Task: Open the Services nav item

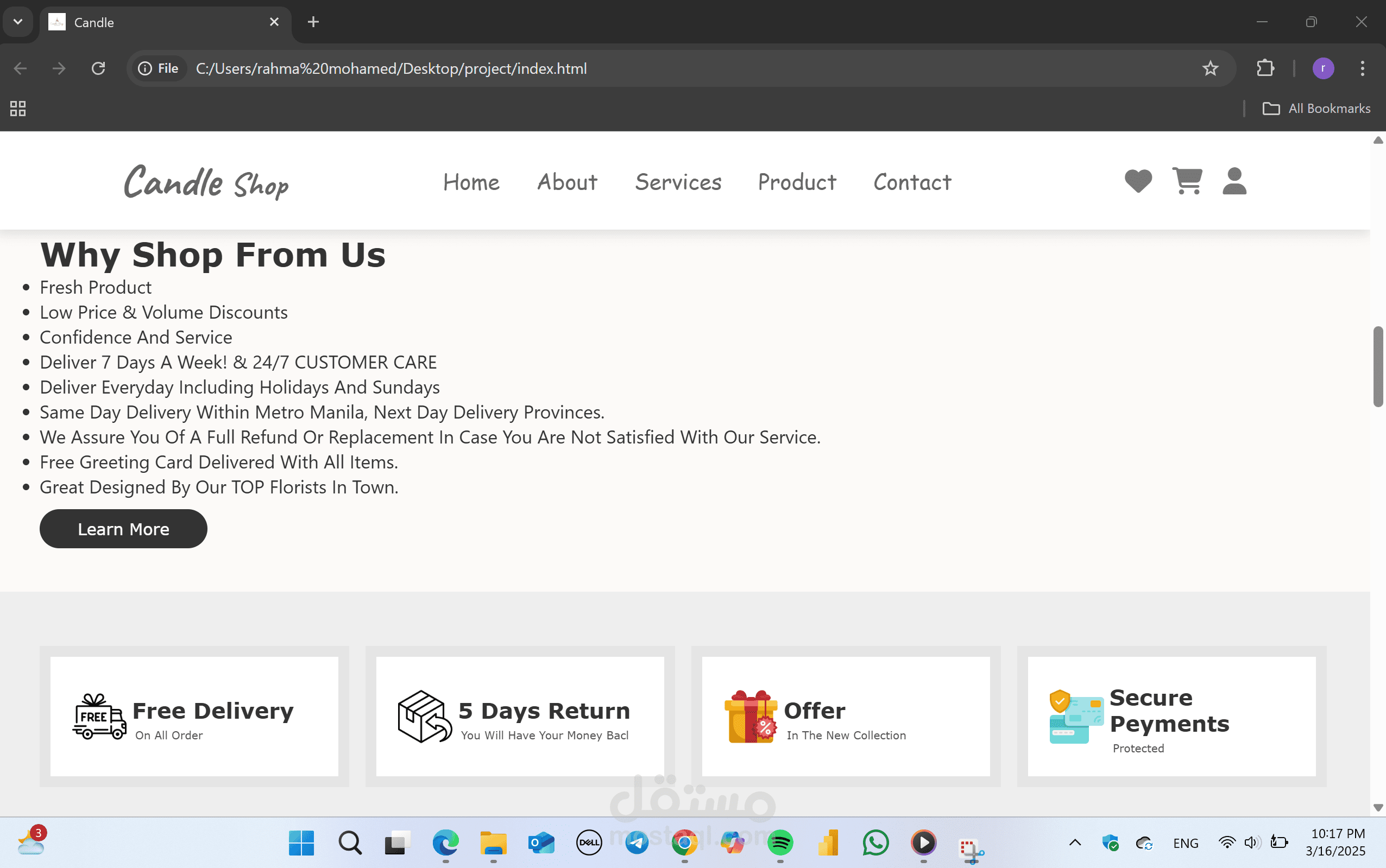Action: [678, 182]
